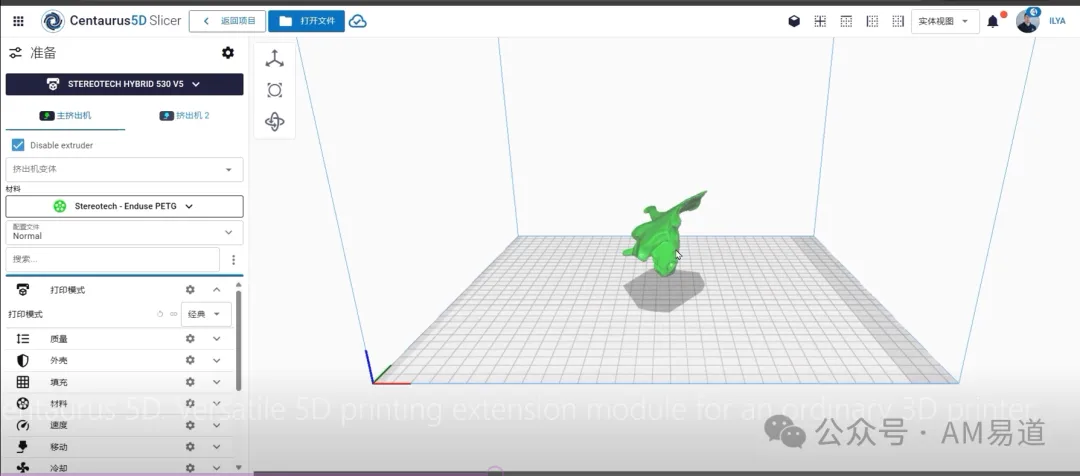Open the Stereotech - Enduse PETG material dropdown
1080x476 pixels.
(x=125, y=206)
